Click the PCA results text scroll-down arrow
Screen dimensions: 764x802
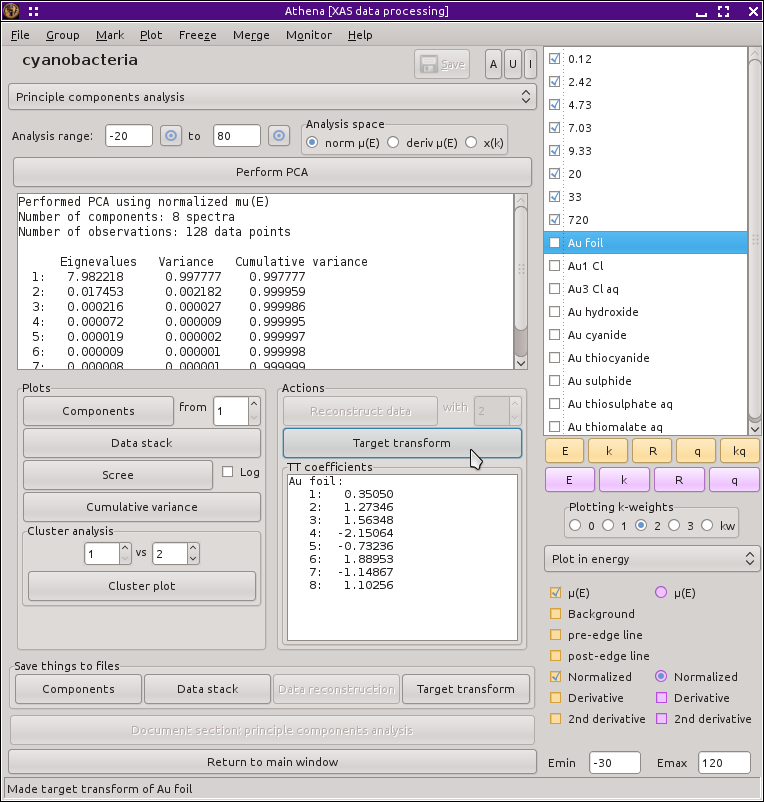[521, 363]
